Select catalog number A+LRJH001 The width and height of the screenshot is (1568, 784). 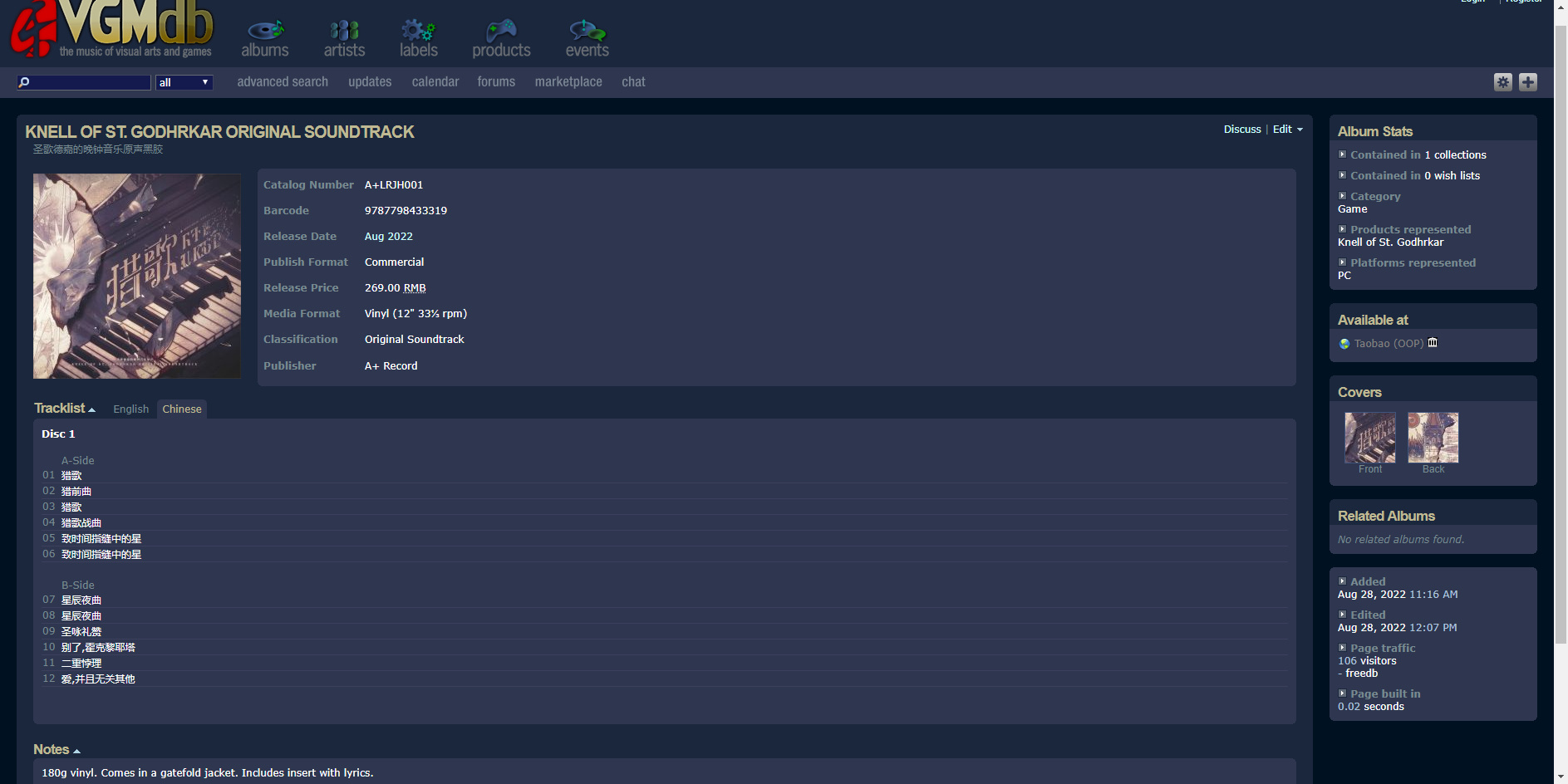(394, 185)
